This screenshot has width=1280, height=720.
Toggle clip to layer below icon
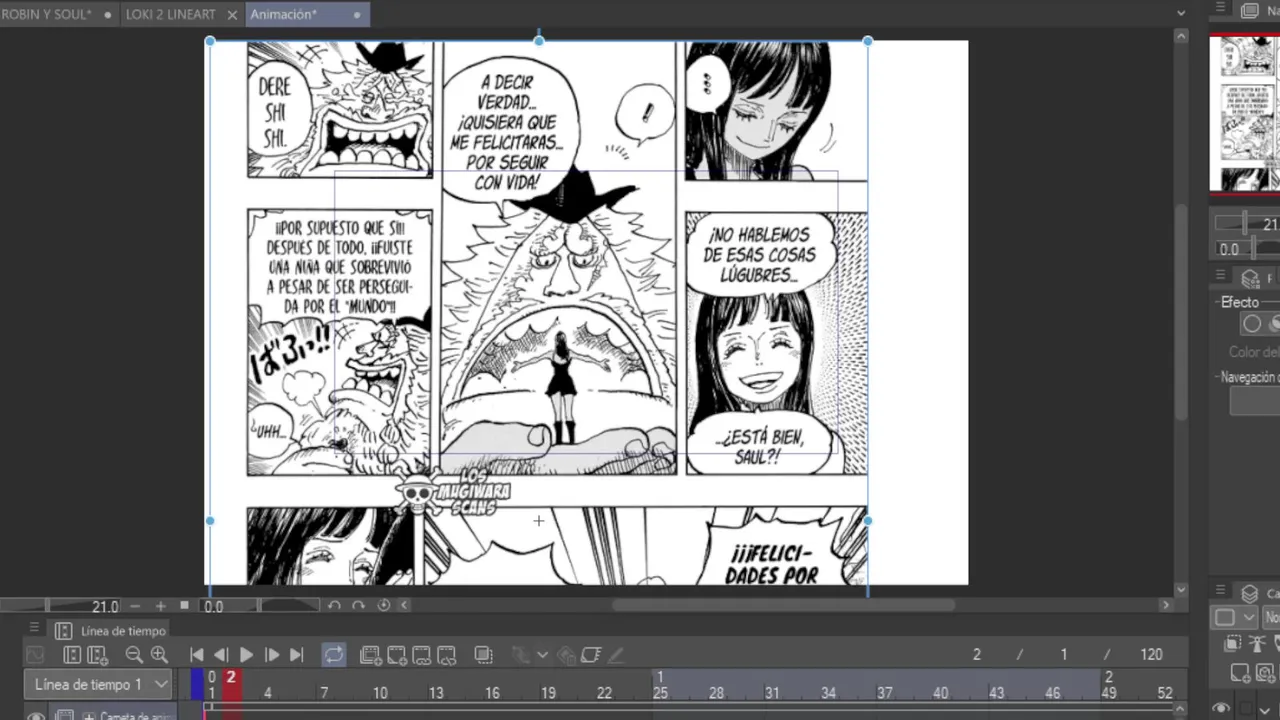tap(1234, 643)
